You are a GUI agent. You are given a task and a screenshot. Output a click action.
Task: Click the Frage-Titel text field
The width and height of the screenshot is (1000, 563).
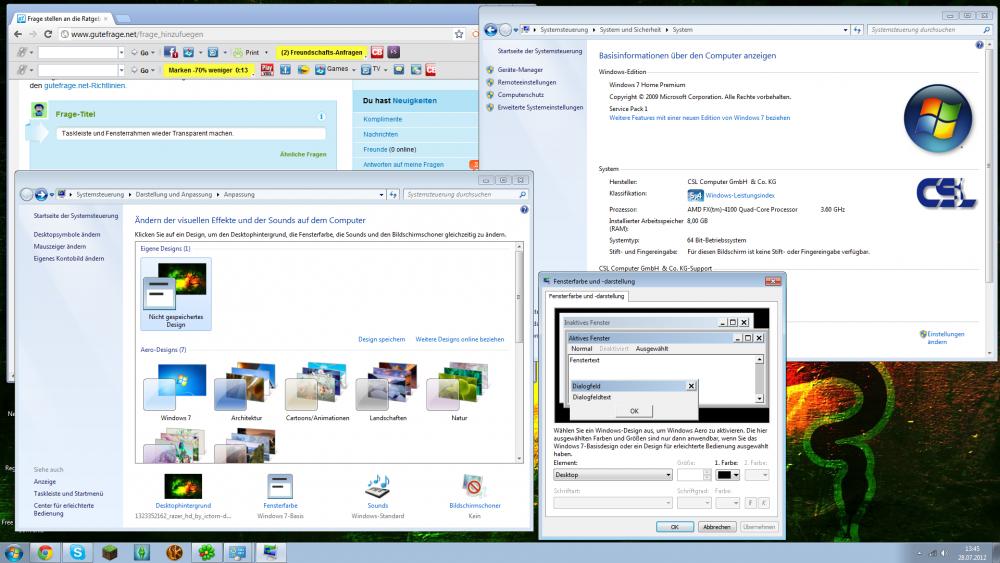click(x=191, y=133)
